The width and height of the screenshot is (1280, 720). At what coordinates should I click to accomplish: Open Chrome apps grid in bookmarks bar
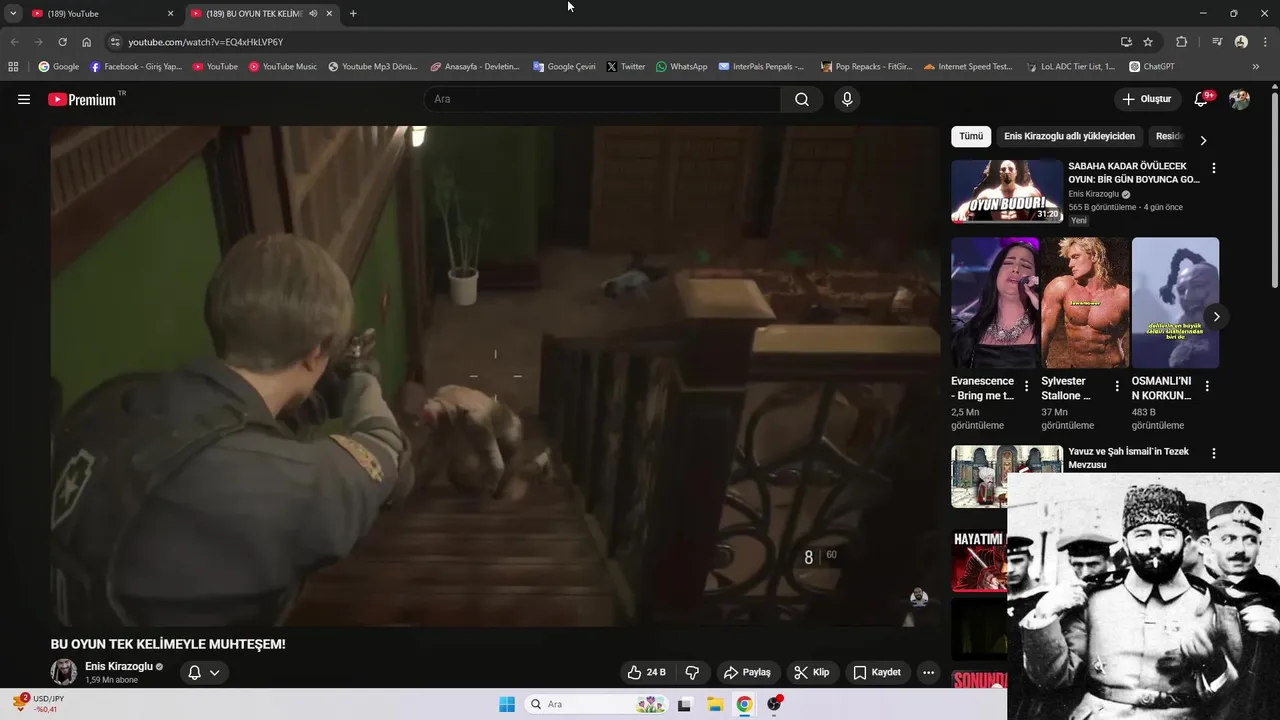click(13, 66)
